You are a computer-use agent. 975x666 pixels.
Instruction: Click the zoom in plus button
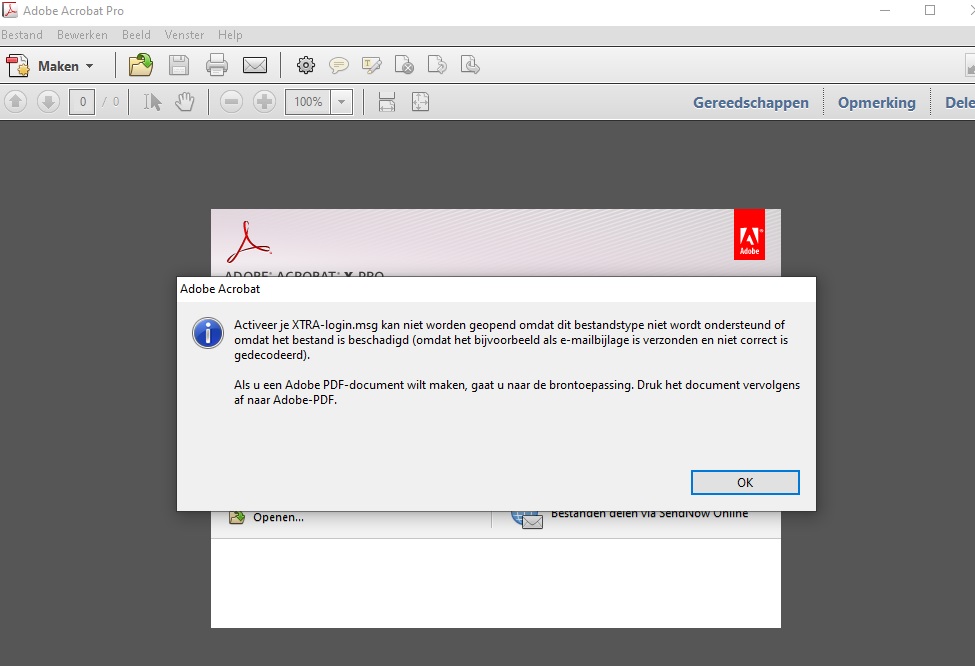(x=264, y=102)
